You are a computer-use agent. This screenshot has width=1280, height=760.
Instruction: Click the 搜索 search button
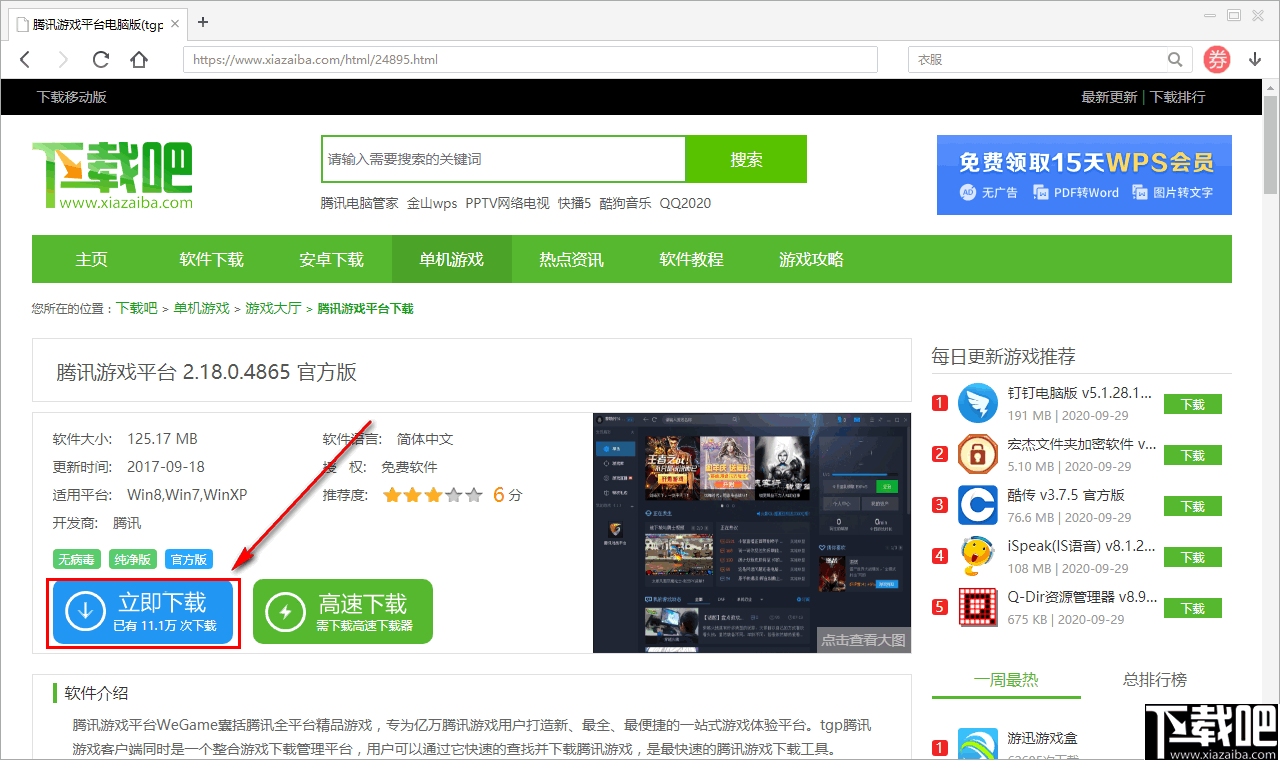tap(746, 159)
